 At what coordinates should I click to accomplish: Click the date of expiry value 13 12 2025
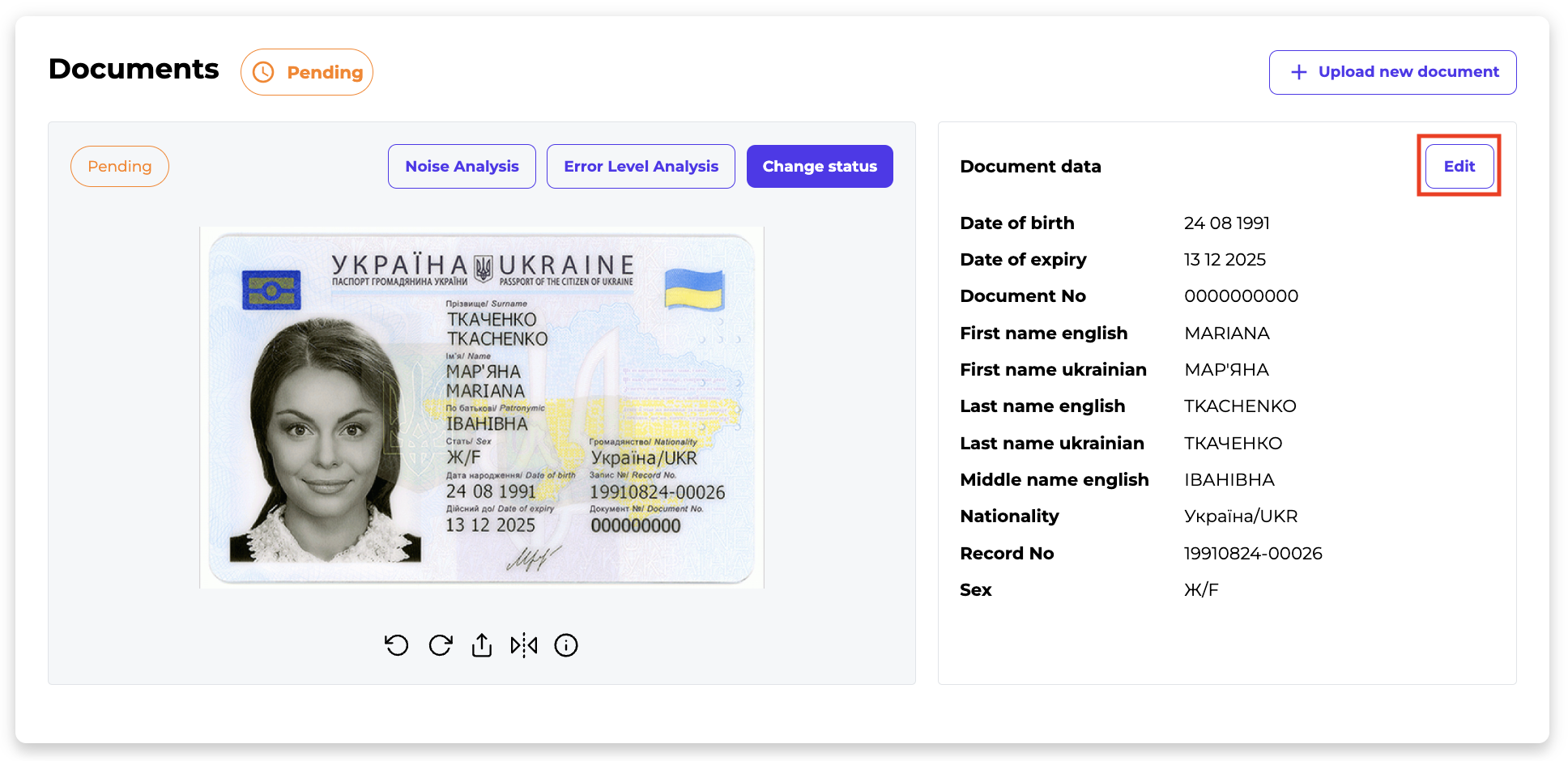click(x=1225, y=260)
